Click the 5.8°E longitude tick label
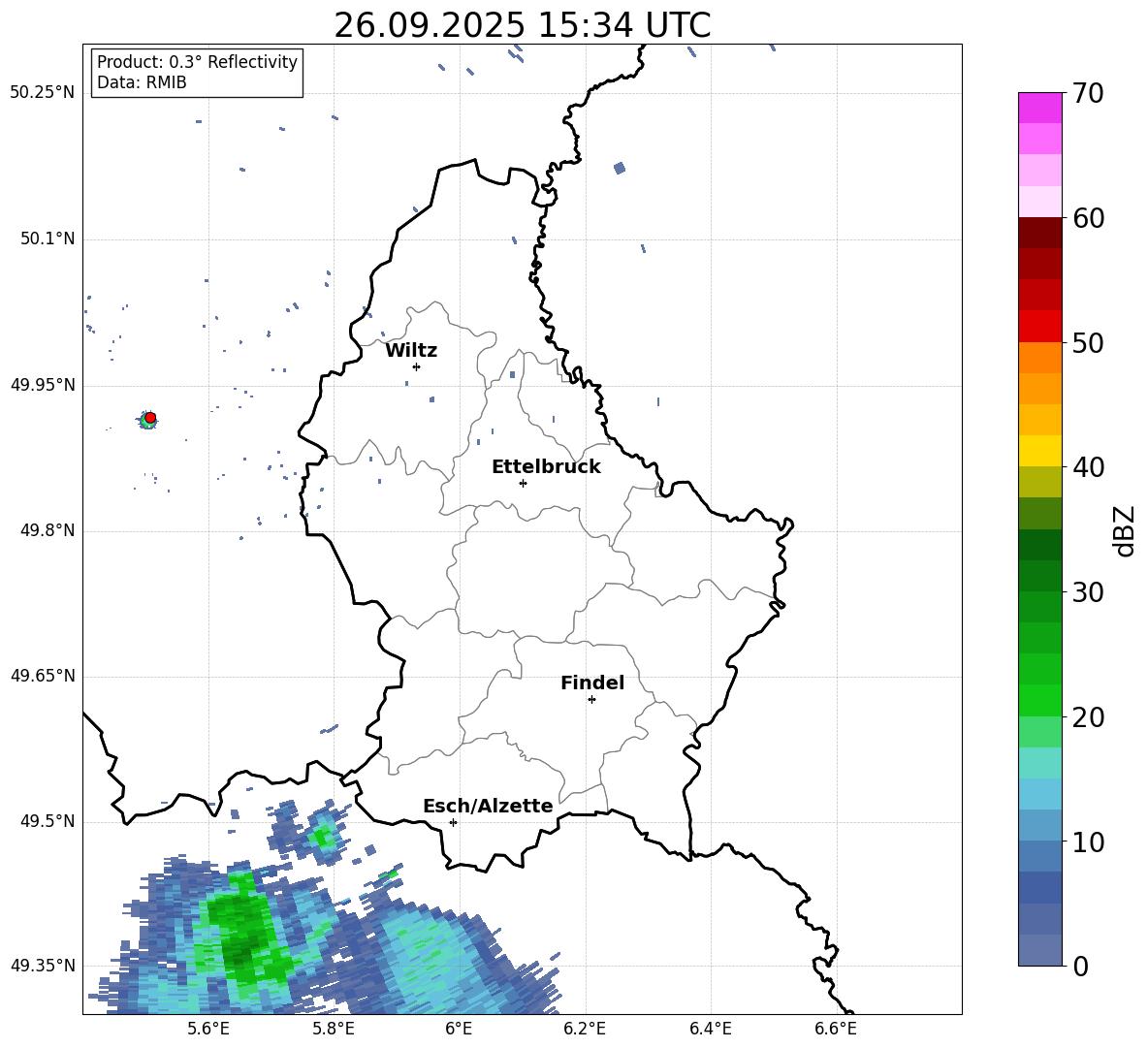The height and width of the screenshot is (1048, 1148). [334, 1029]
